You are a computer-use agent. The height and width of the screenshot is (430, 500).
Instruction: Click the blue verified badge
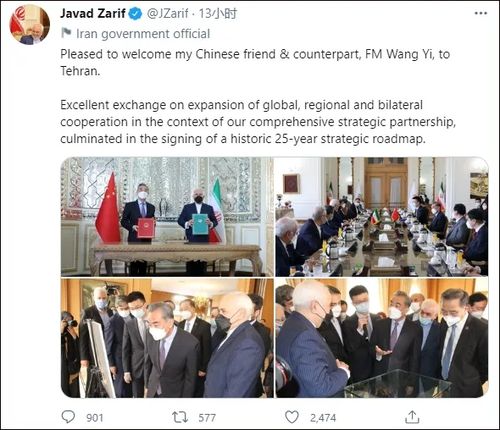click(x=135, y=14)
